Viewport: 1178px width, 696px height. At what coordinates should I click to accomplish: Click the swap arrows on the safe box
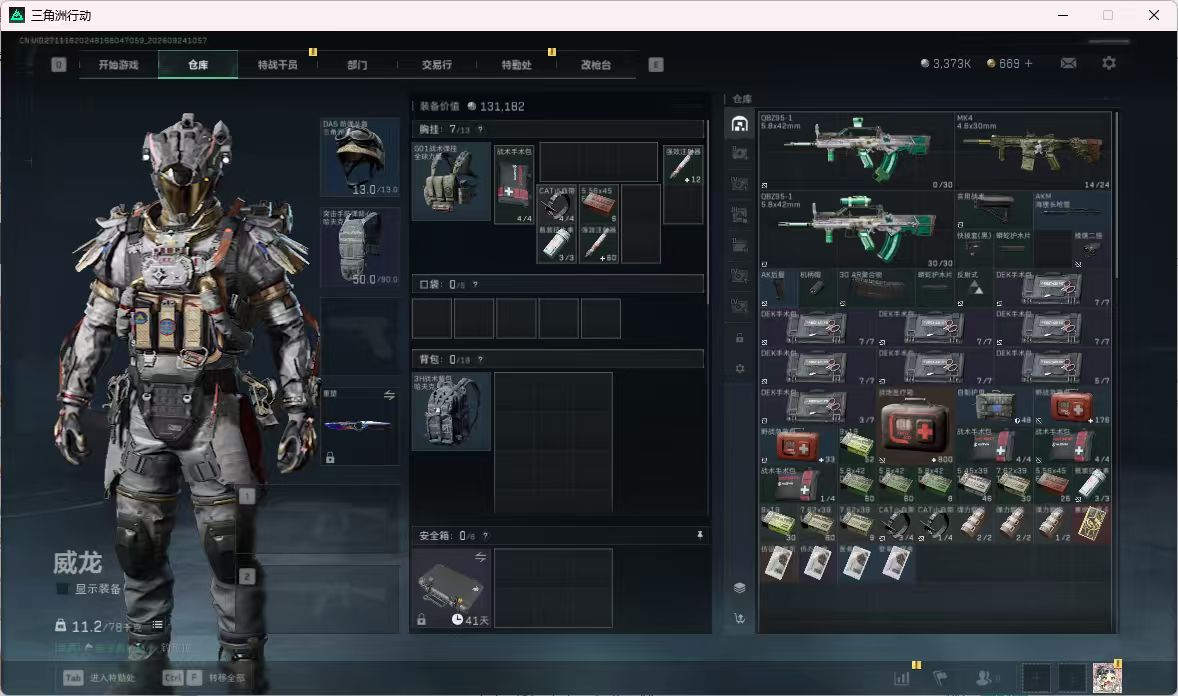pyautogui.click(x=480, y=557)
